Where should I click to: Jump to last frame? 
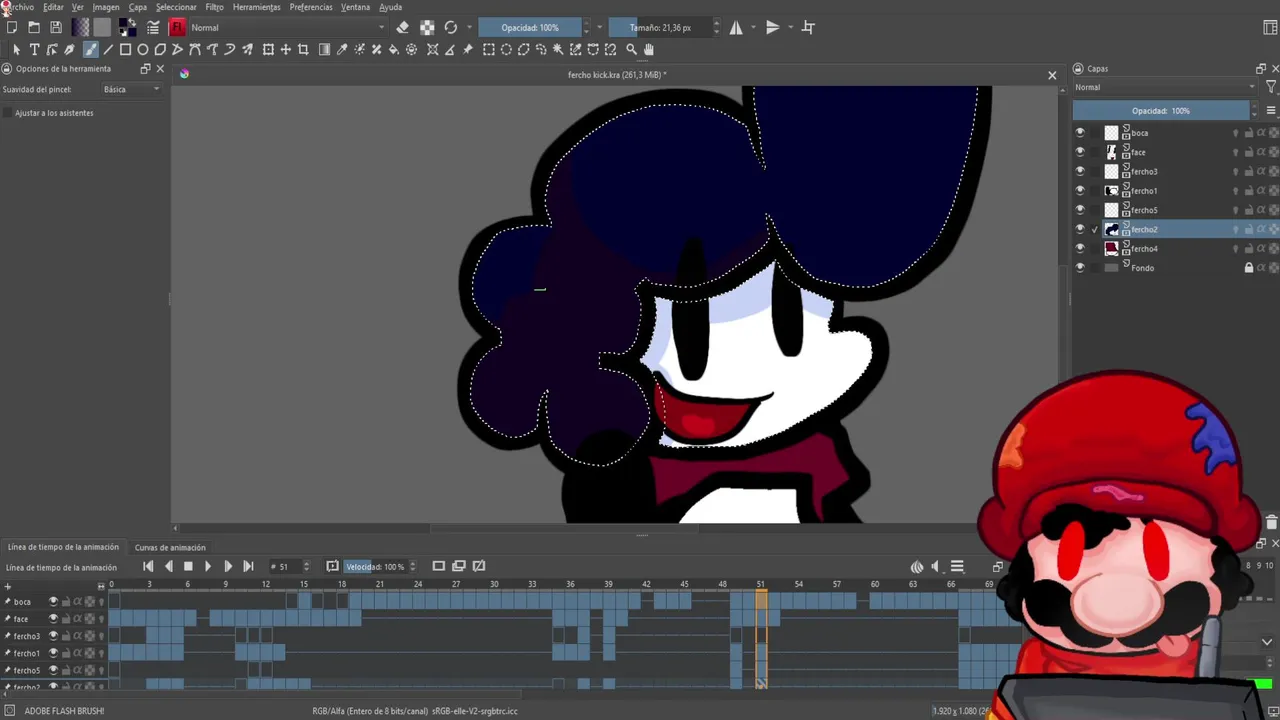(248, 566)
